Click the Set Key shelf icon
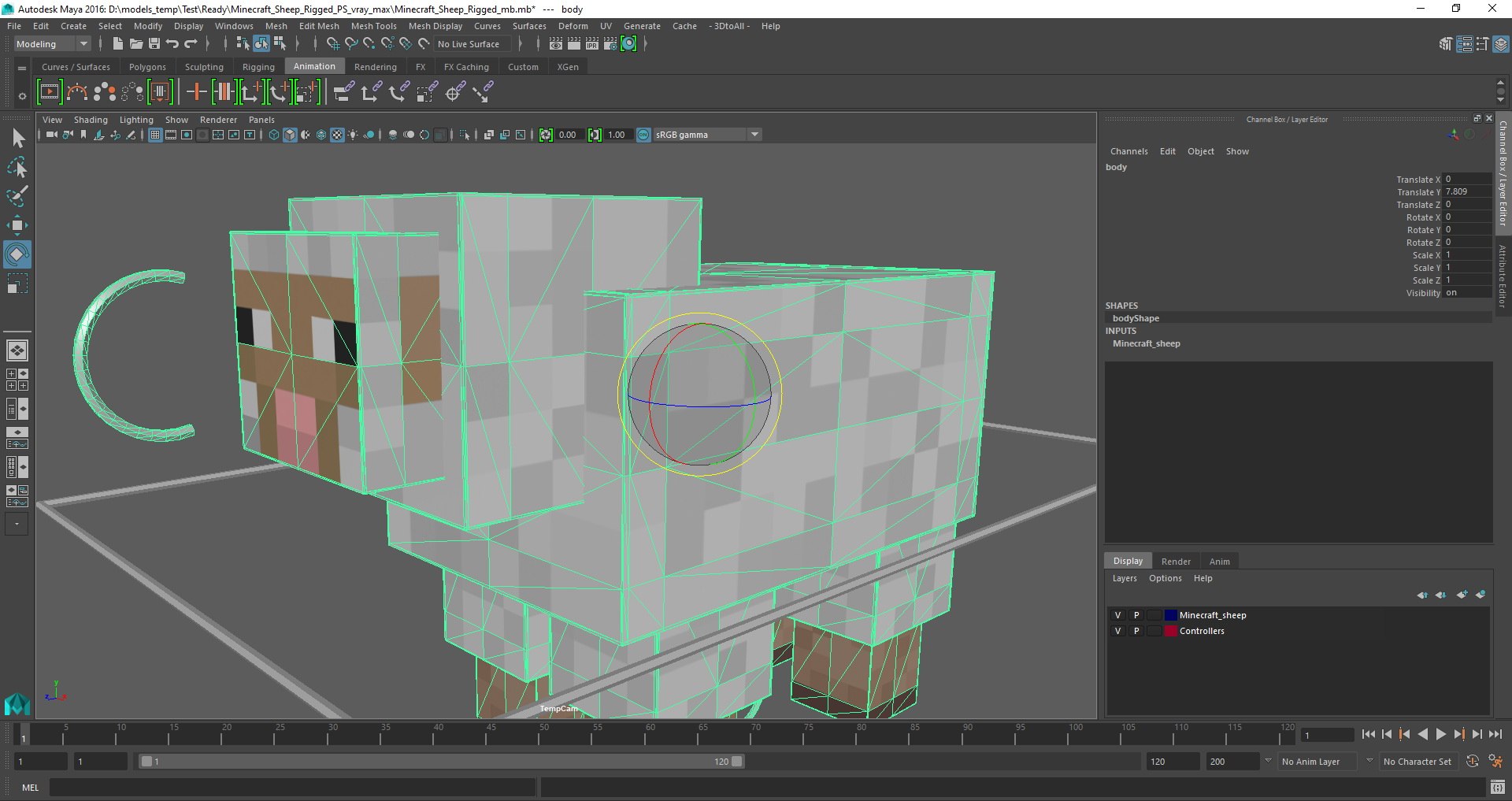This screenshot has width=1512, height=801. pyautogui.click(x=196, y=92)
